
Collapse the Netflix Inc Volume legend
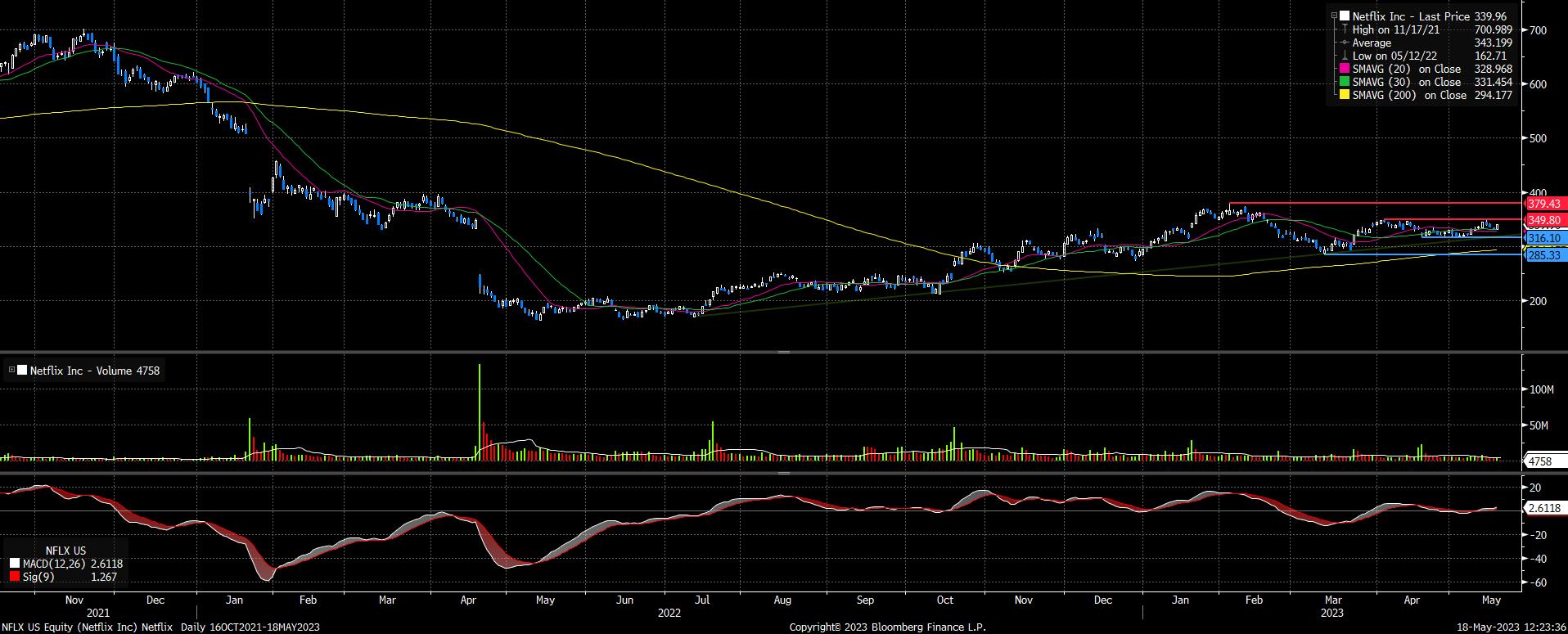point(11,371)
